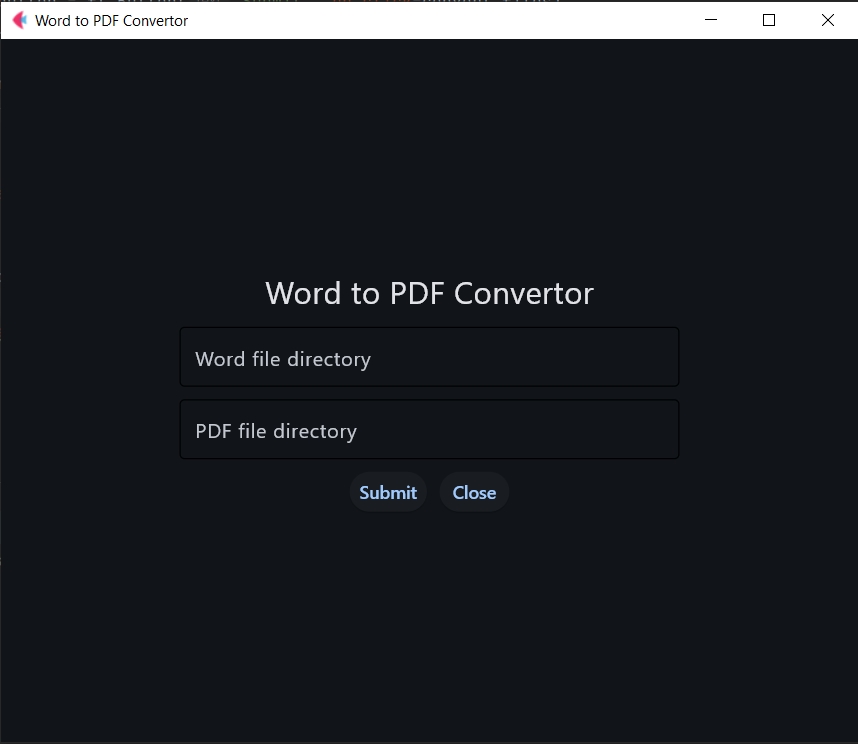Click the Flet app icon in title bar
858x744 pixels.
pyautogui.click(x=19, y=20)
